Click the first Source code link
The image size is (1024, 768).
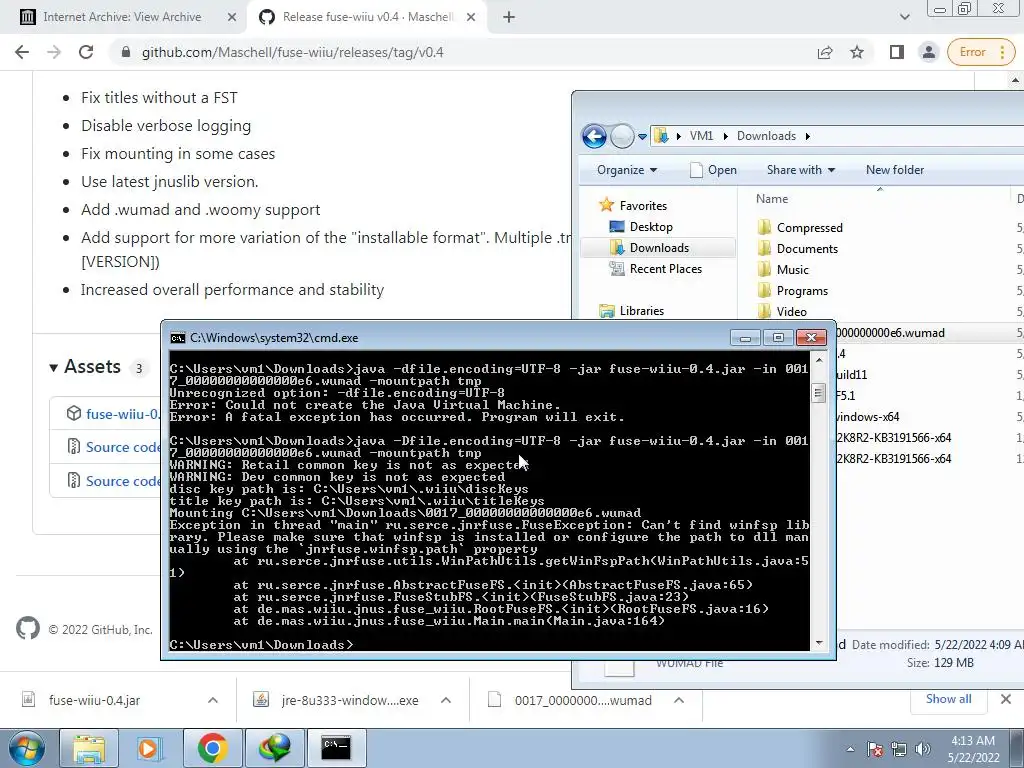tap(123, 447)
